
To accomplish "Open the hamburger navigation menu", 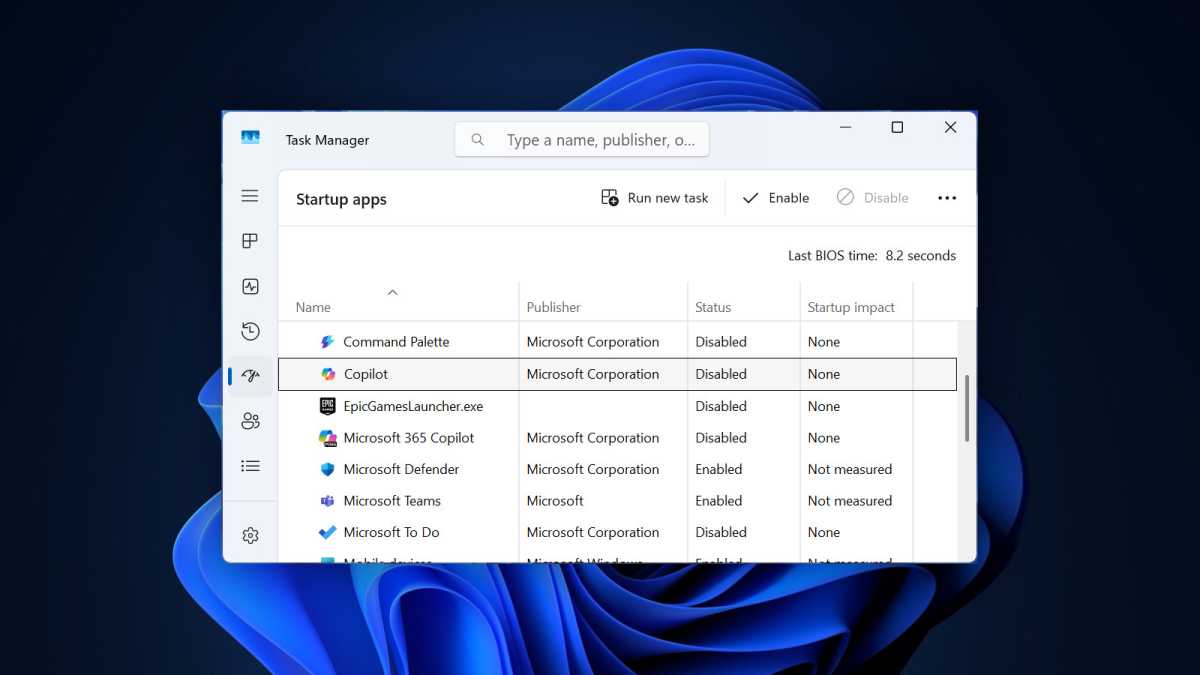I will (250, 196).
